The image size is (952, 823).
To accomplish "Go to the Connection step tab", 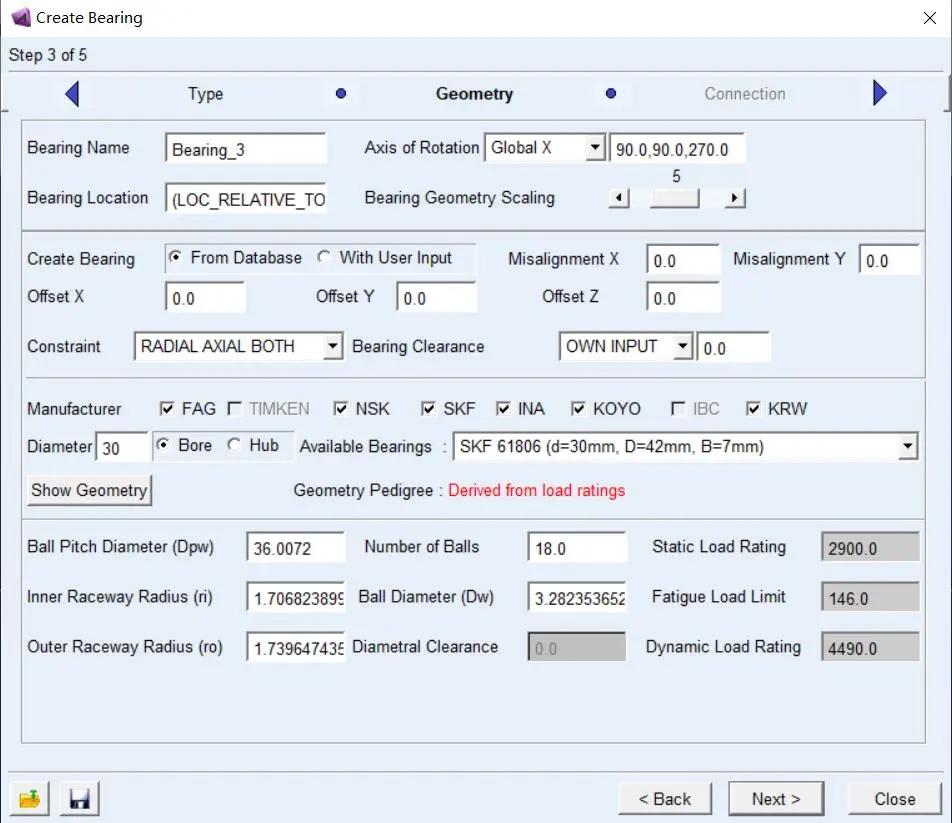I will coord(744,94).
